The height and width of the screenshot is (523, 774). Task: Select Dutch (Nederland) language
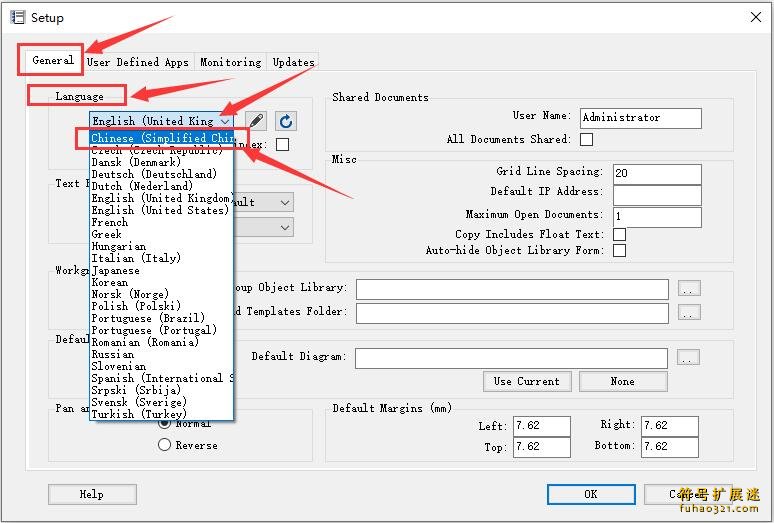click(x=161, y=187)
